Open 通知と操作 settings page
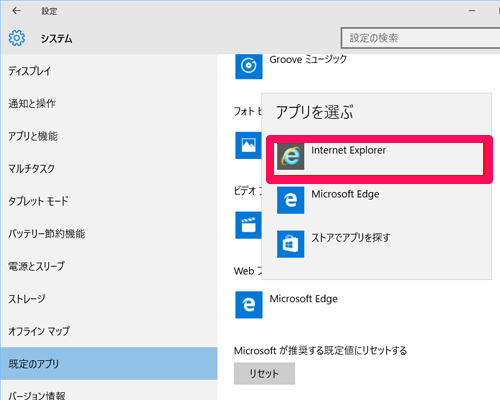The height and width of the screenshot is (400, 500). tap(109, 103)
